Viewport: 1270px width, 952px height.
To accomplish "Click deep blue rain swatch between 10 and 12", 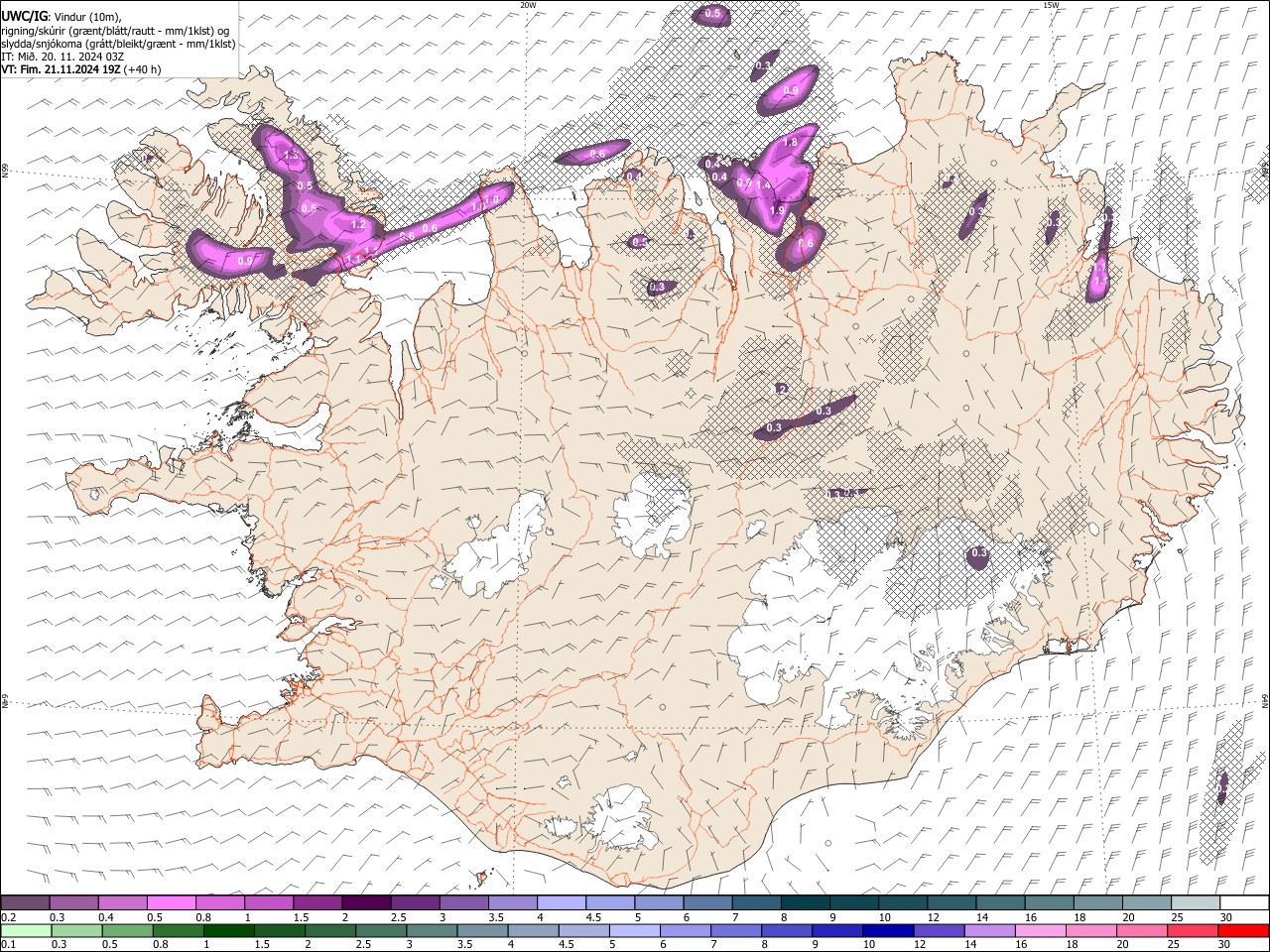I will [888, 930].
